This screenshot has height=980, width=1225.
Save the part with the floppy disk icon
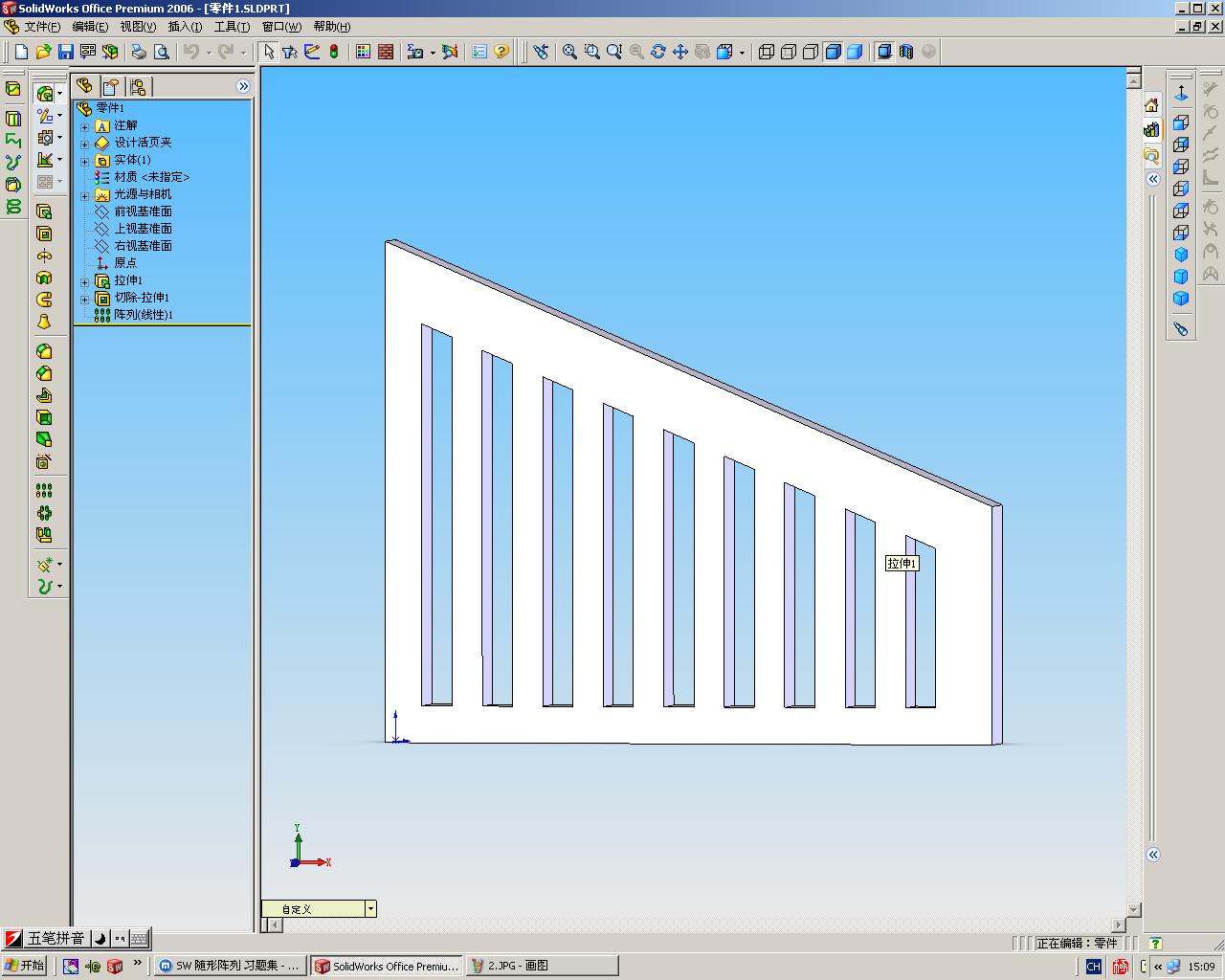[x=65, y=52]
